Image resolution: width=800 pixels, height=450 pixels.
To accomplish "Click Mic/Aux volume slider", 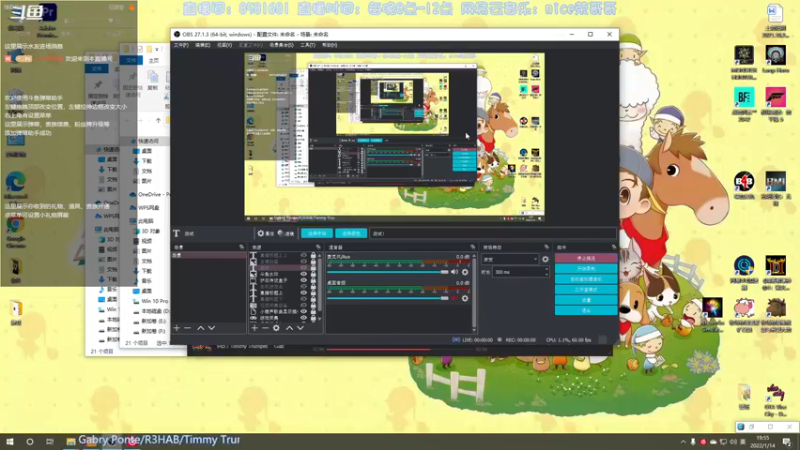I will [388, 272].
